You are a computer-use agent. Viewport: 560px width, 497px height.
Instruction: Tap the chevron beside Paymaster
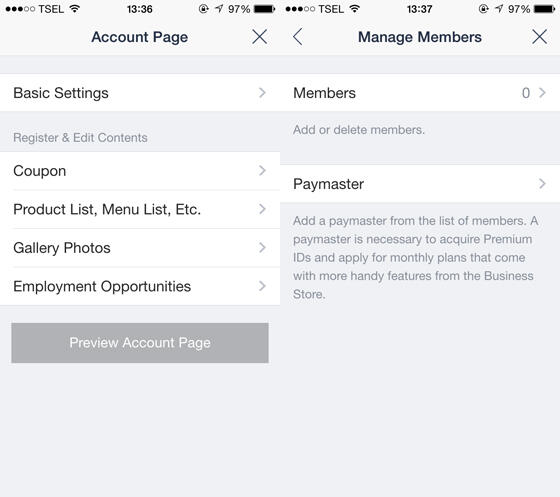pos(542,184)
